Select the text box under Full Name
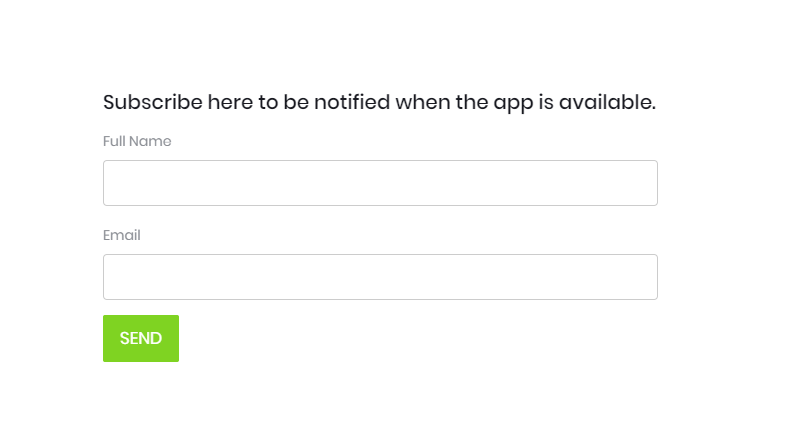801x434 pixels. tap(380, 183)
